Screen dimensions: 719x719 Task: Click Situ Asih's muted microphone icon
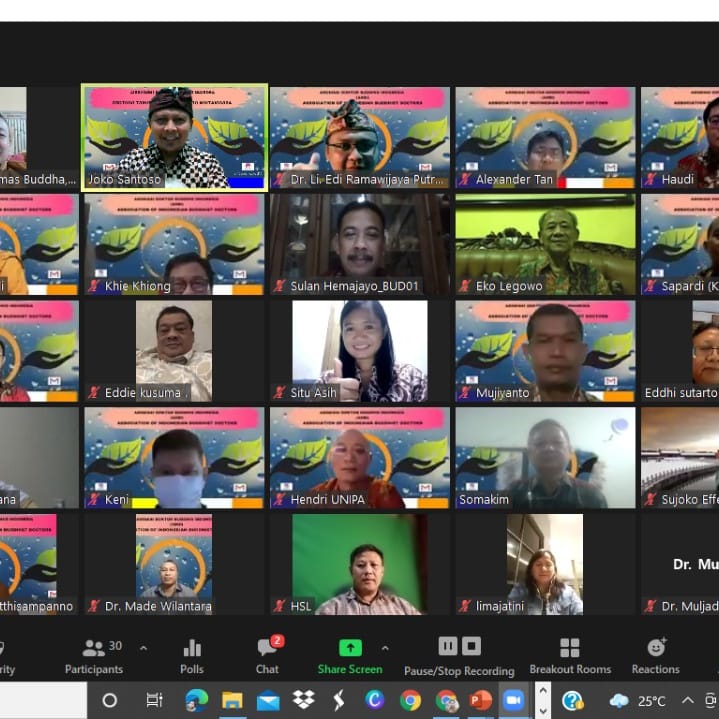pos(279,393)
